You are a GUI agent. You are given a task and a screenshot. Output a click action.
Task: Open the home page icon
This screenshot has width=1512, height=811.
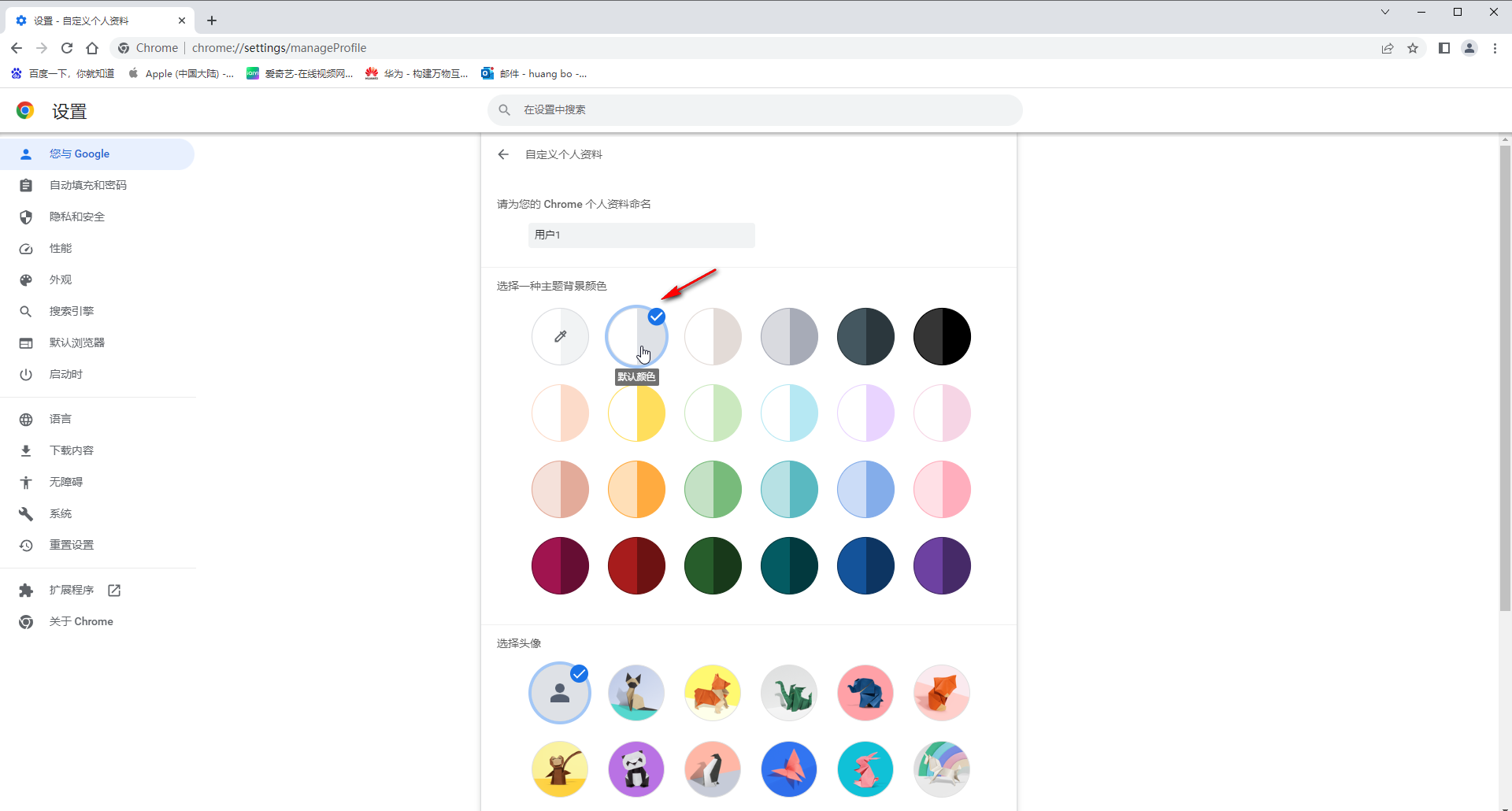point(92,48)
